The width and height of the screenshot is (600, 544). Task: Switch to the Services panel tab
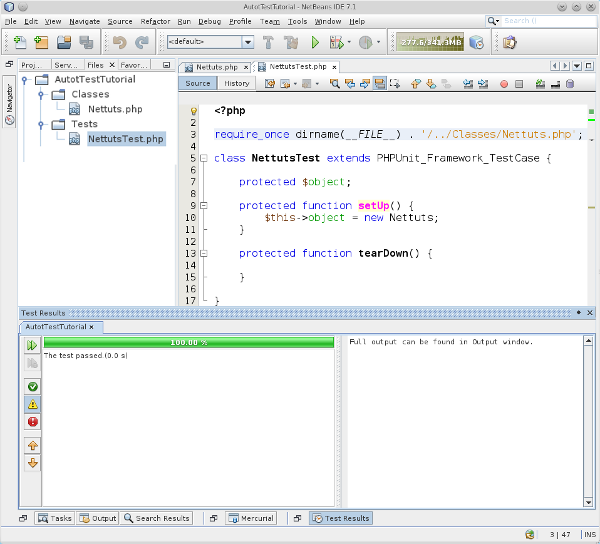[x=66, y=65]
